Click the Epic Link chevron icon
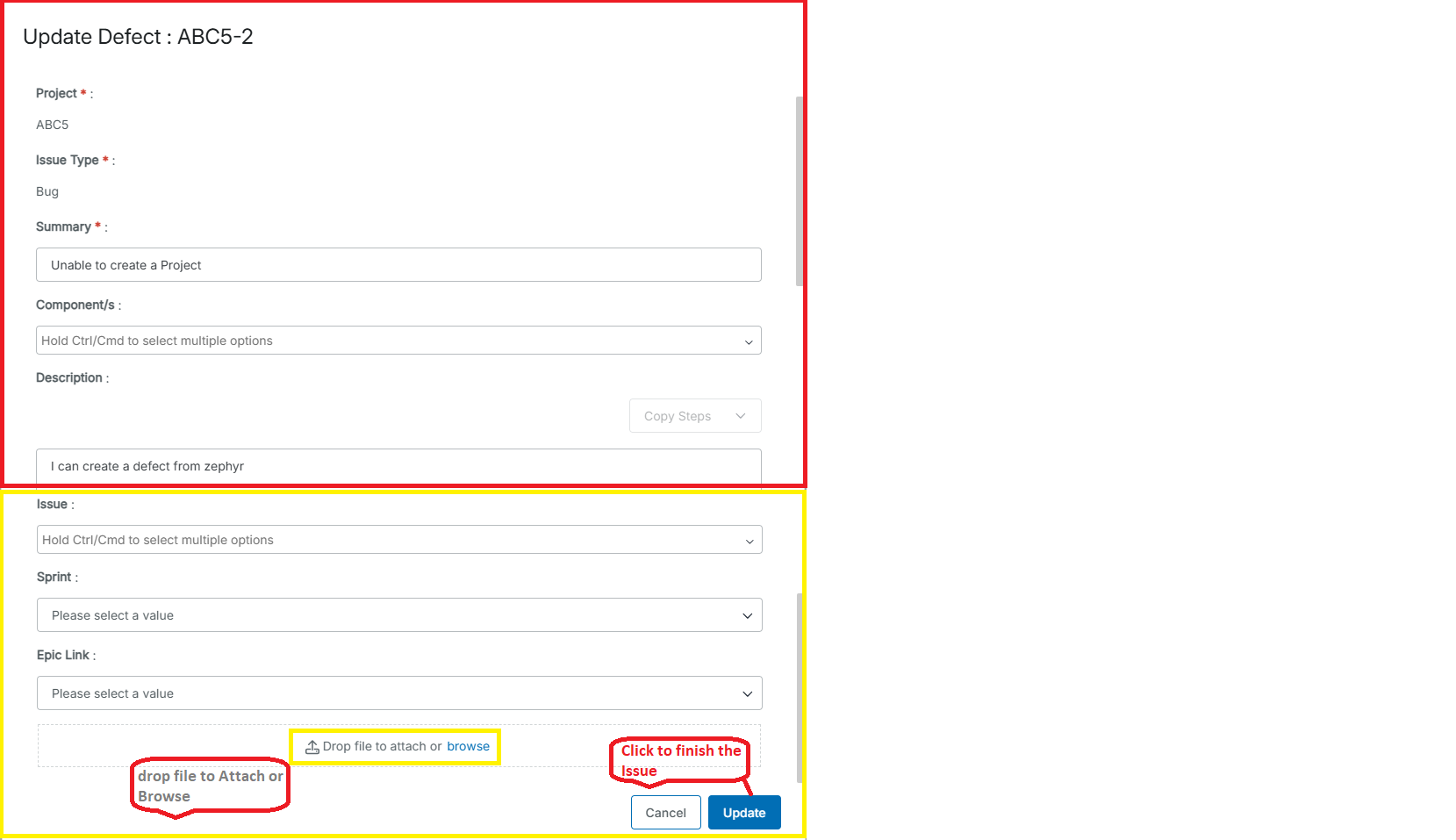 [748, 693]
